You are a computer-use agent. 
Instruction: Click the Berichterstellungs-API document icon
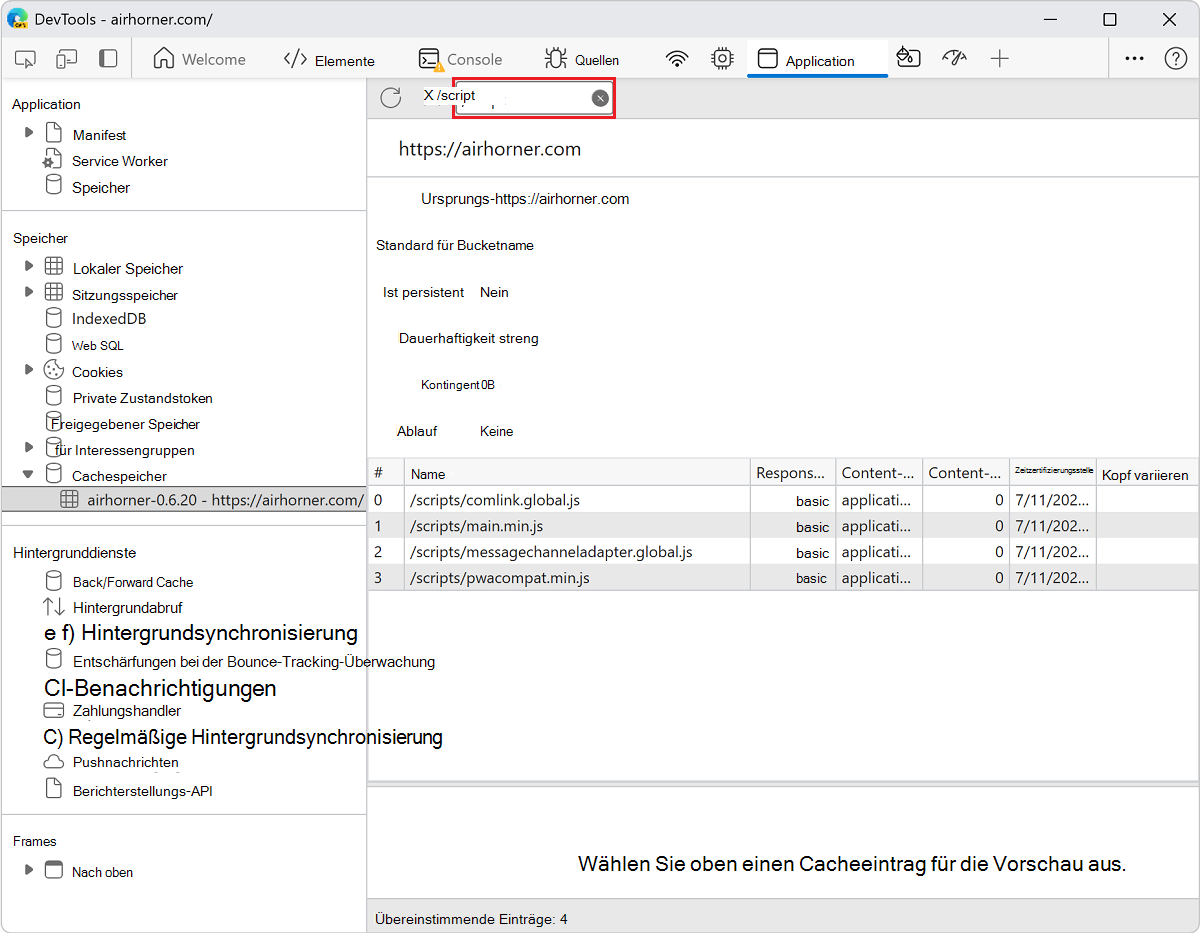click(54, 789)
